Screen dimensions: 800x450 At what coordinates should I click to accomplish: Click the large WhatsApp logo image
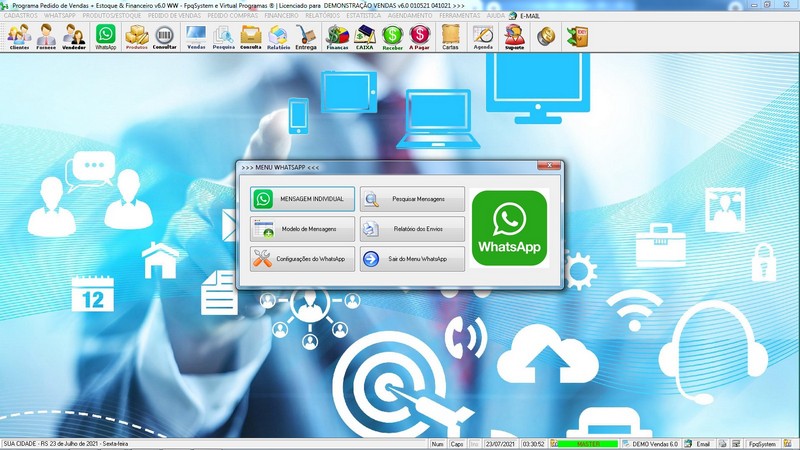[x=509, y=228]
